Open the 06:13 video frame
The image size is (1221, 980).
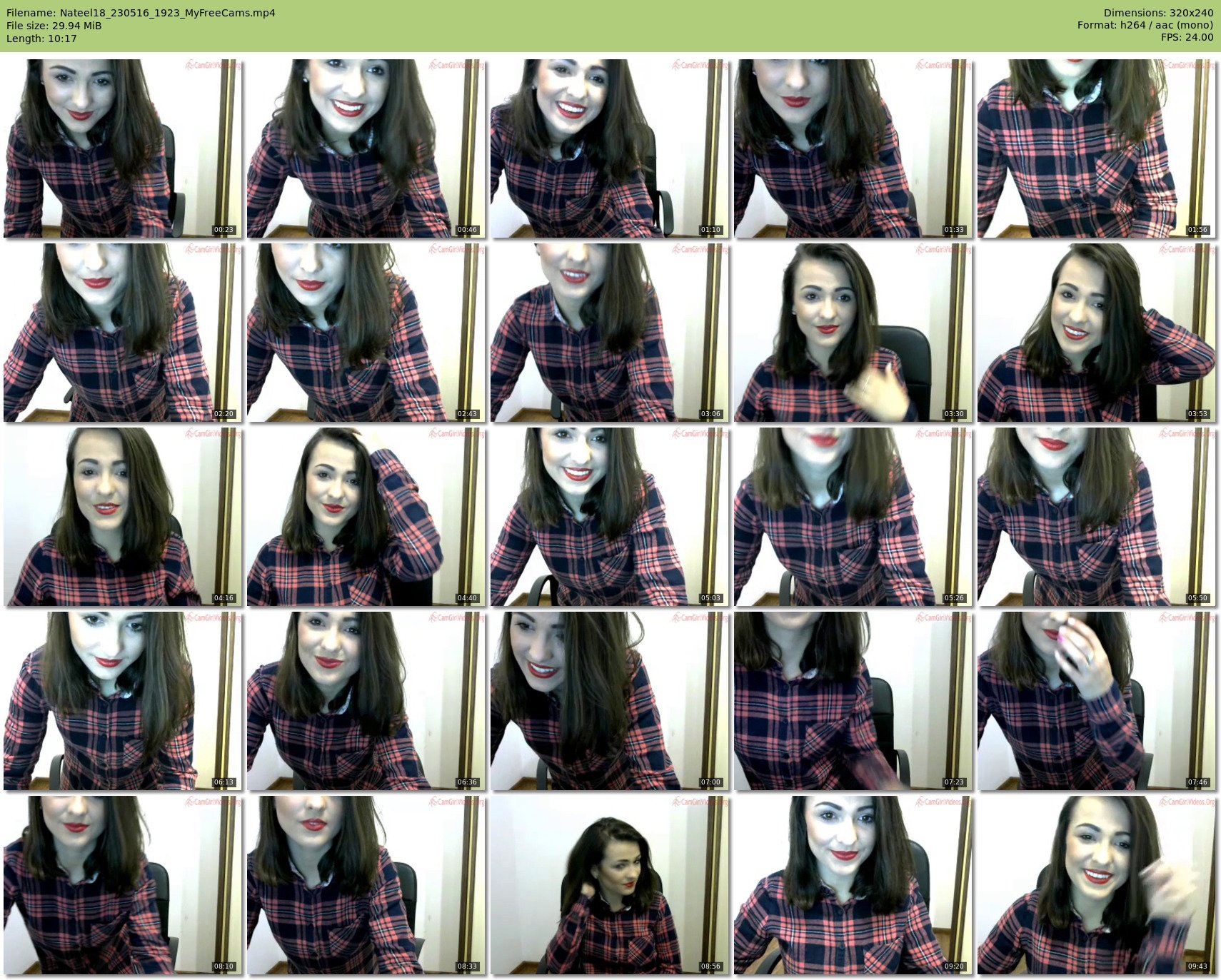(123, 701)
